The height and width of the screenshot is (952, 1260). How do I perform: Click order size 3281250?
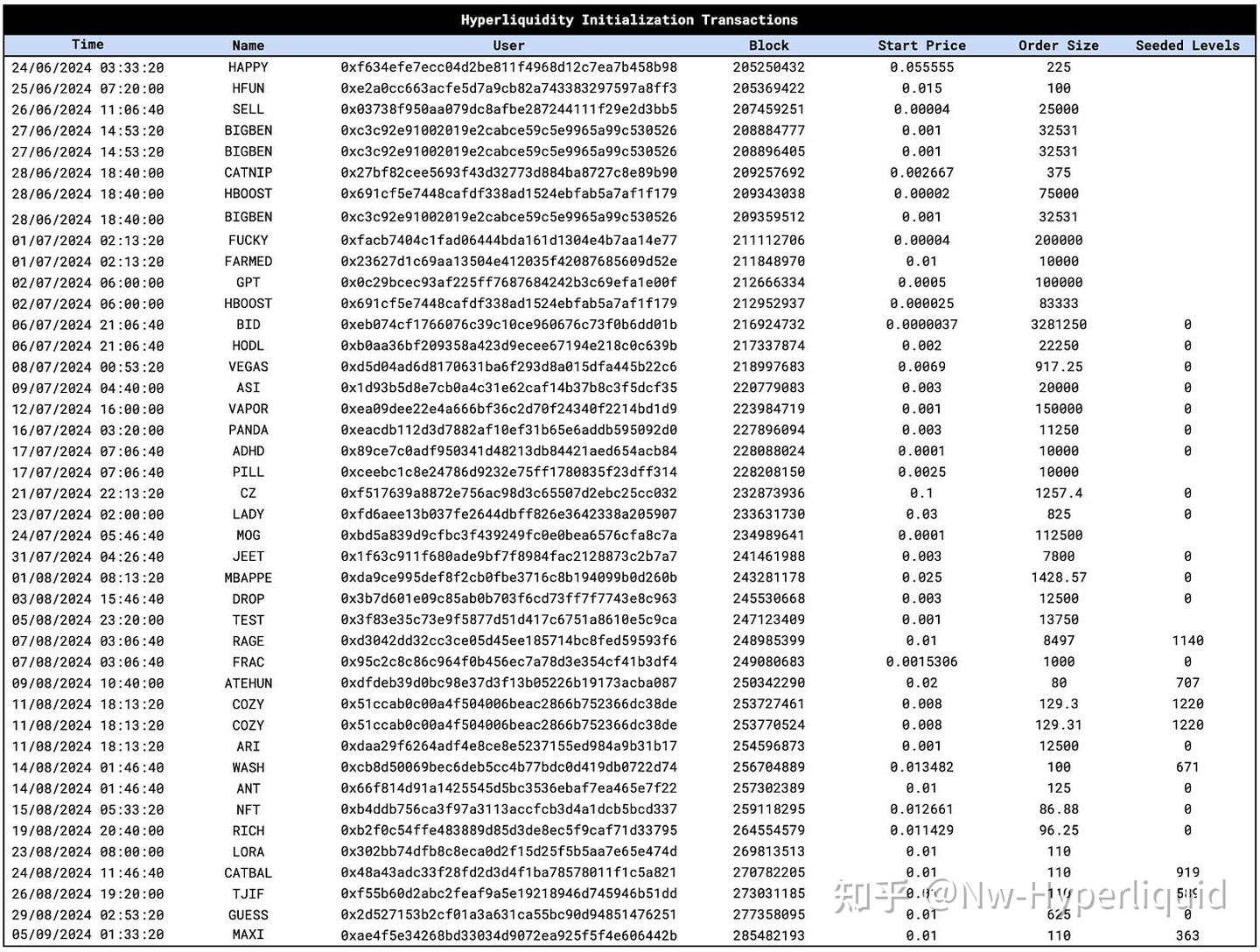coord(1059,325)
